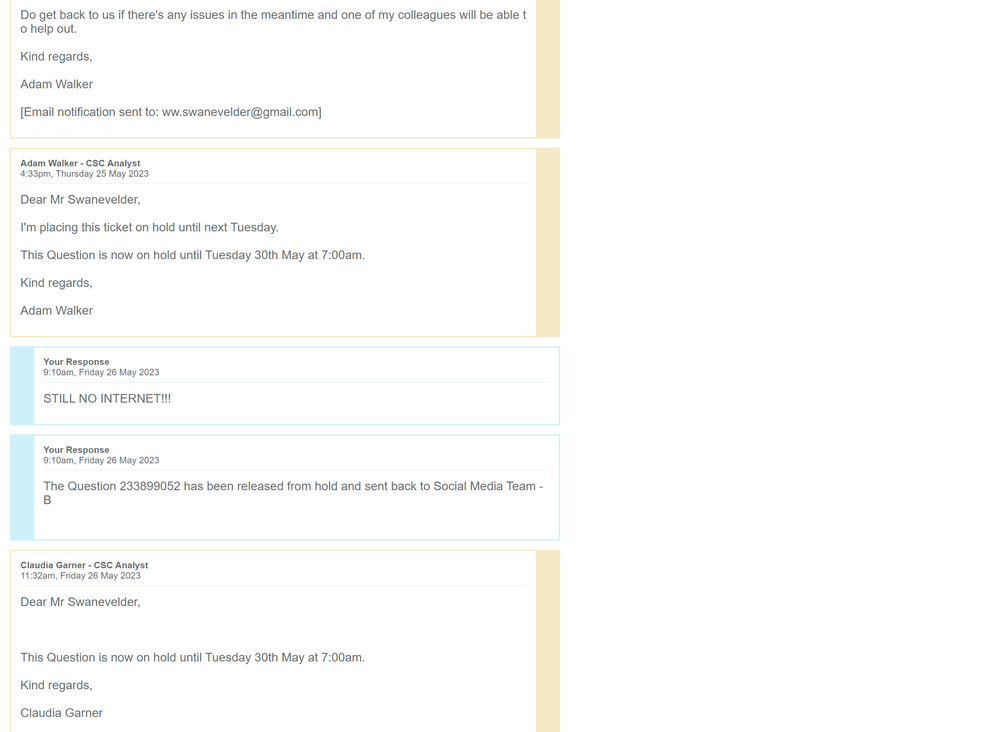Click 'Dear Mr Swanevelder' in Claudia's message
999x732 pixels.
80,602
